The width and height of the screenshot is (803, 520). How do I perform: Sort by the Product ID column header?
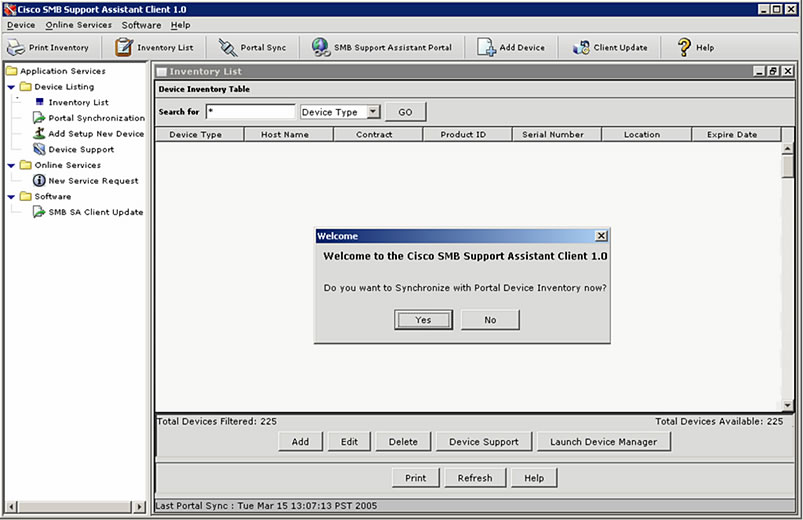(x=468, y=134)
